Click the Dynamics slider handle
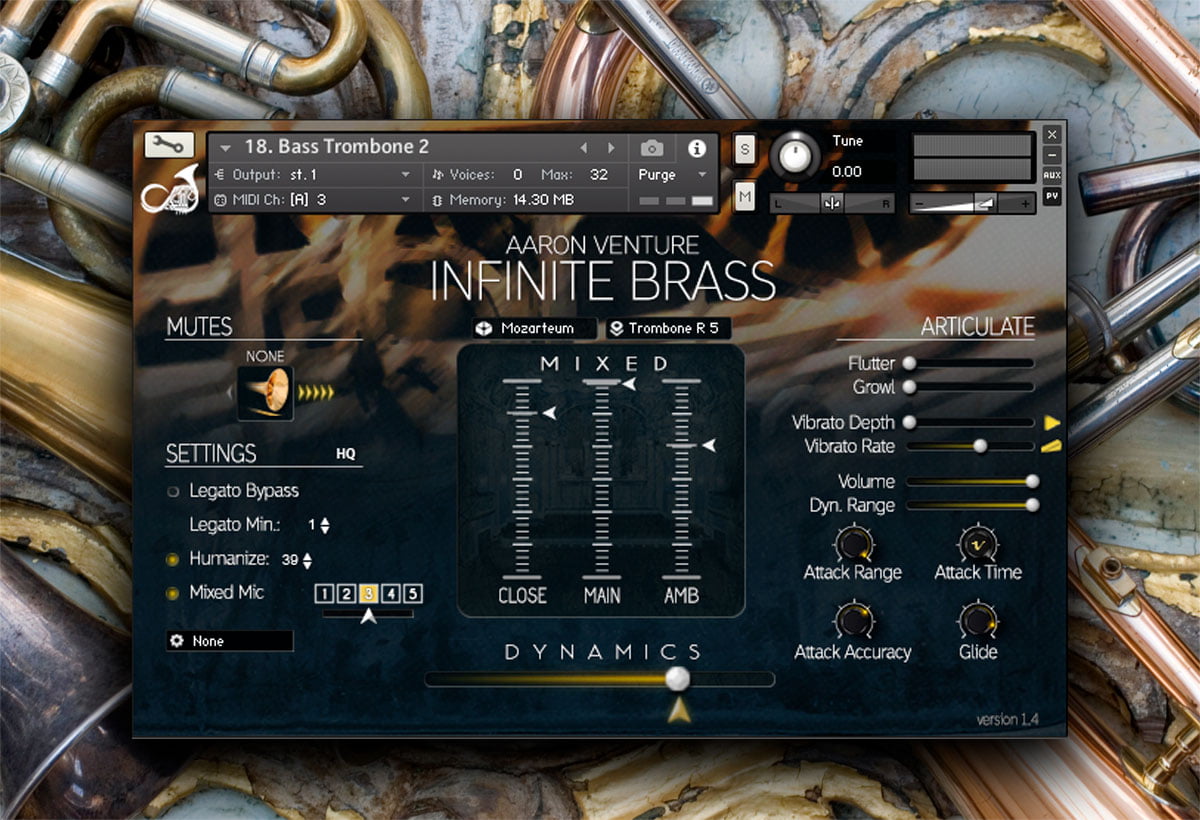The width and height of the screenshot is (1200, 820). coord(678,679)
